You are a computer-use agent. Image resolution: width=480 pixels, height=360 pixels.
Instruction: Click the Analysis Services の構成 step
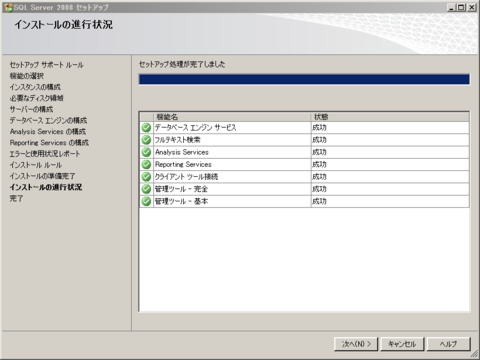point(48,132)
